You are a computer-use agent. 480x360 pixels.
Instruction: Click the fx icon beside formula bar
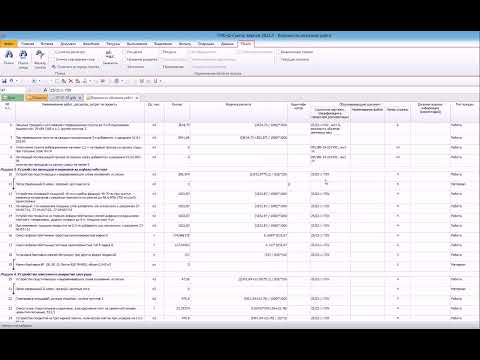click(x=46, y=90)
